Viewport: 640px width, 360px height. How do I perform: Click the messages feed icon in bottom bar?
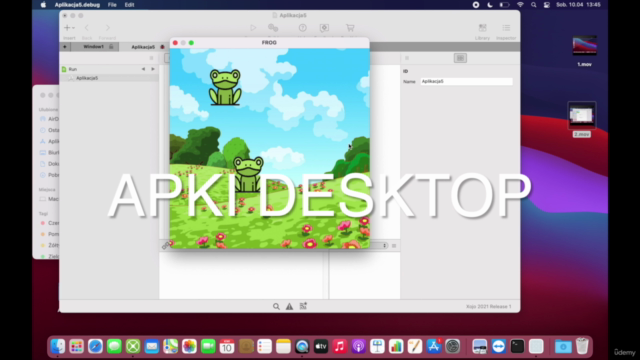click(303, 306)
